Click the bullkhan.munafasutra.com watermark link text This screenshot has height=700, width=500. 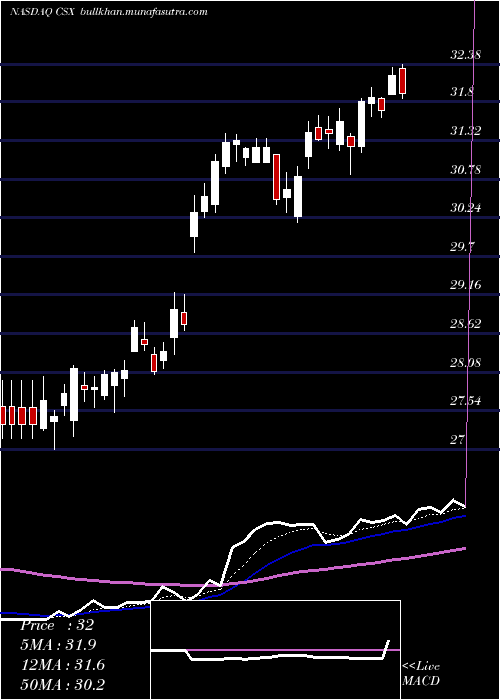pos(143,12)
